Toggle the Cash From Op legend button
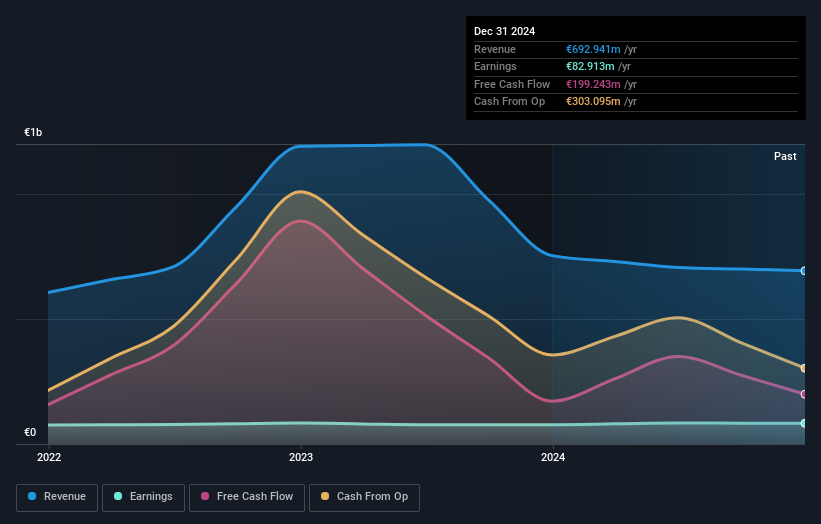The height and width of the screenshot is (524, 821). coord(364,497)
